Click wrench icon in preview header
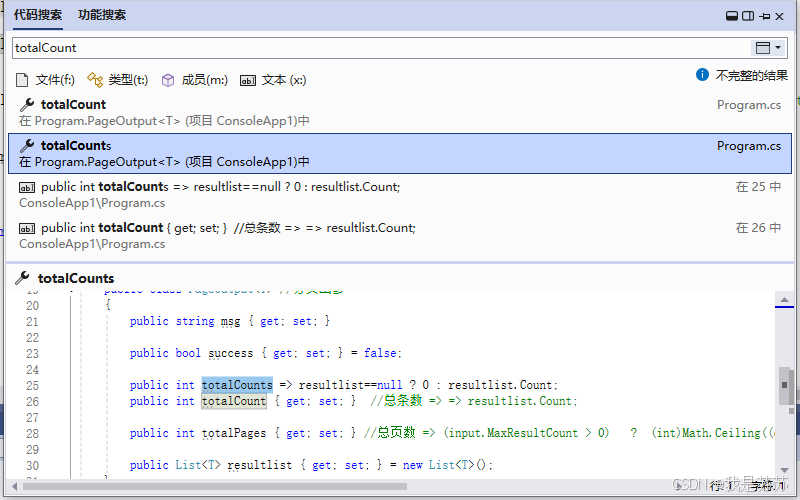800x500 pixels. (x=22, y=278)
